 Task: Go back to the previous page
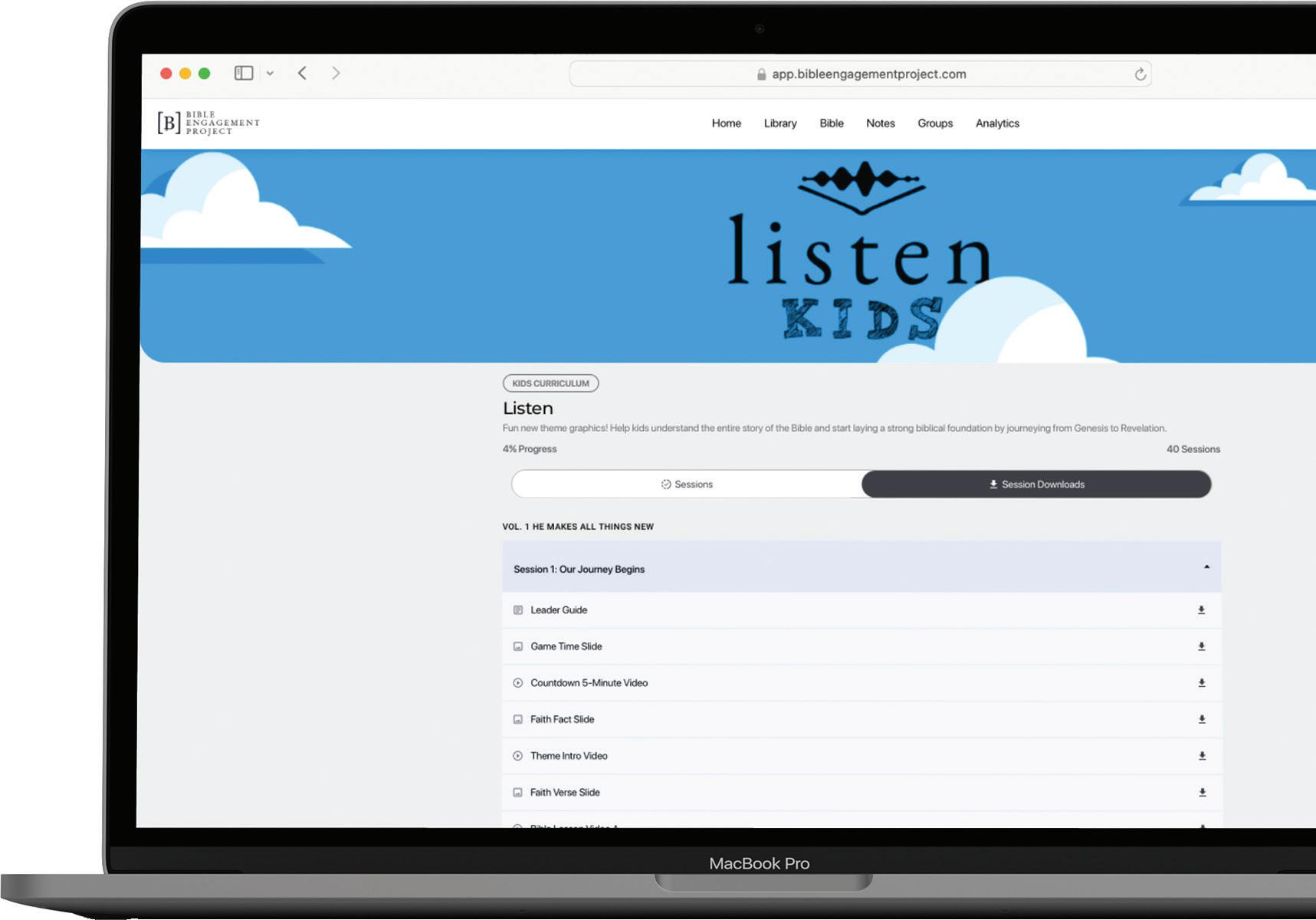click(303, 73)
